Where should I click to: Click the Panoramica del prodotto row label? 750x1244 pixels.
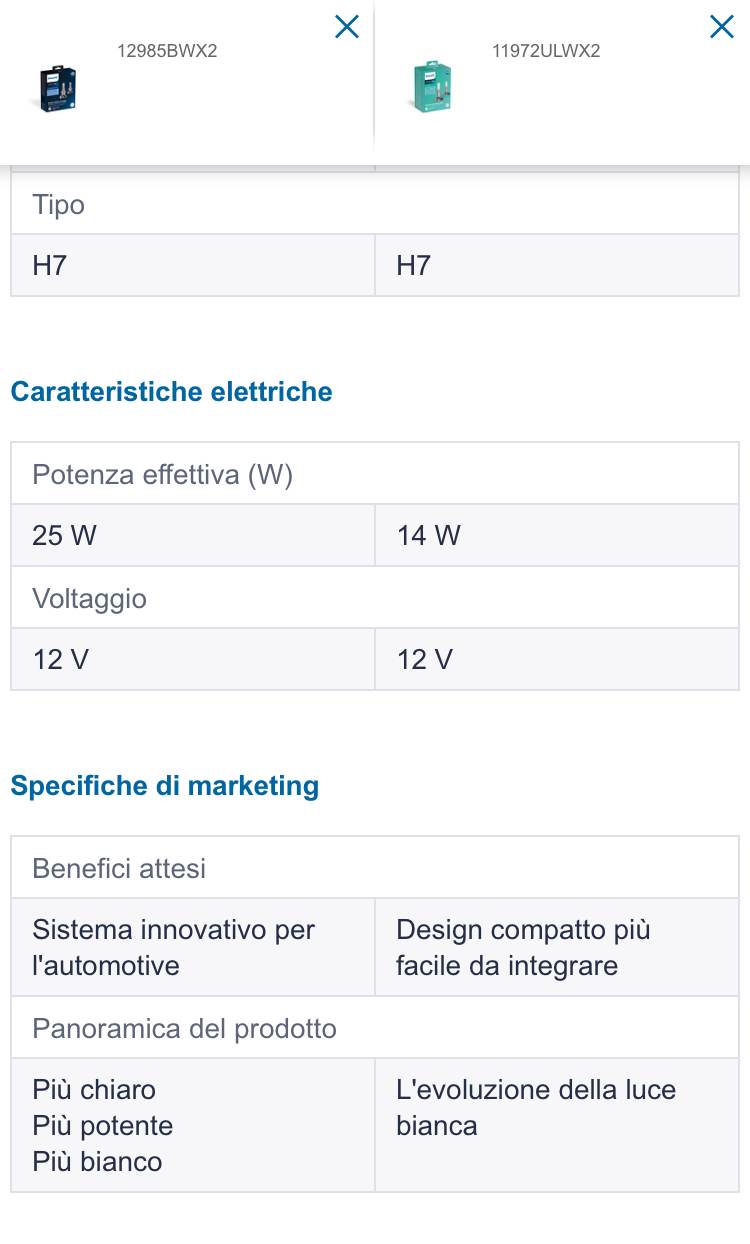(184, 1028)
